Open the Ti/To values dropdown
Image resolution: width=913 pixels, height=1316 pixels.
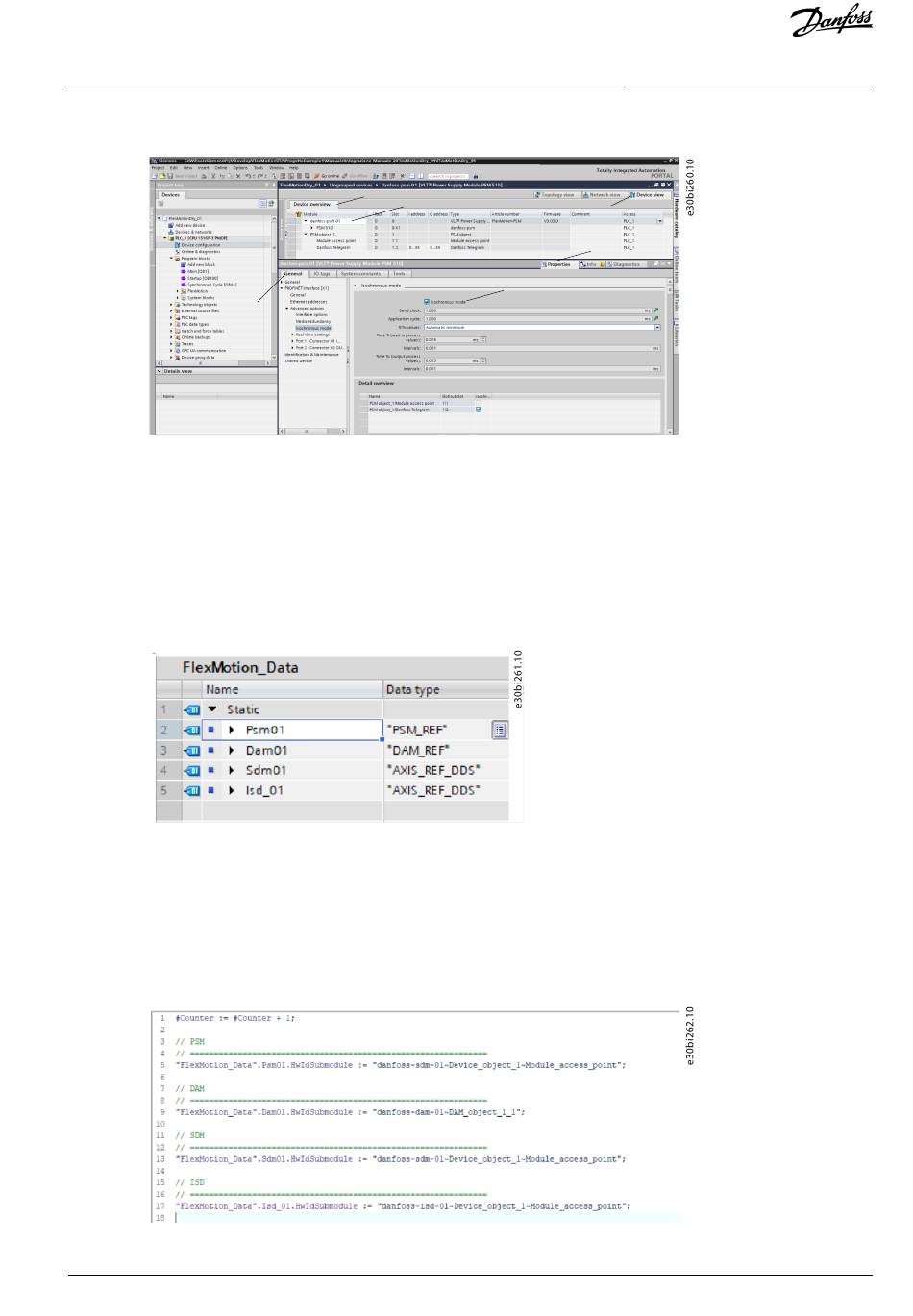click(x=657, y=327)
